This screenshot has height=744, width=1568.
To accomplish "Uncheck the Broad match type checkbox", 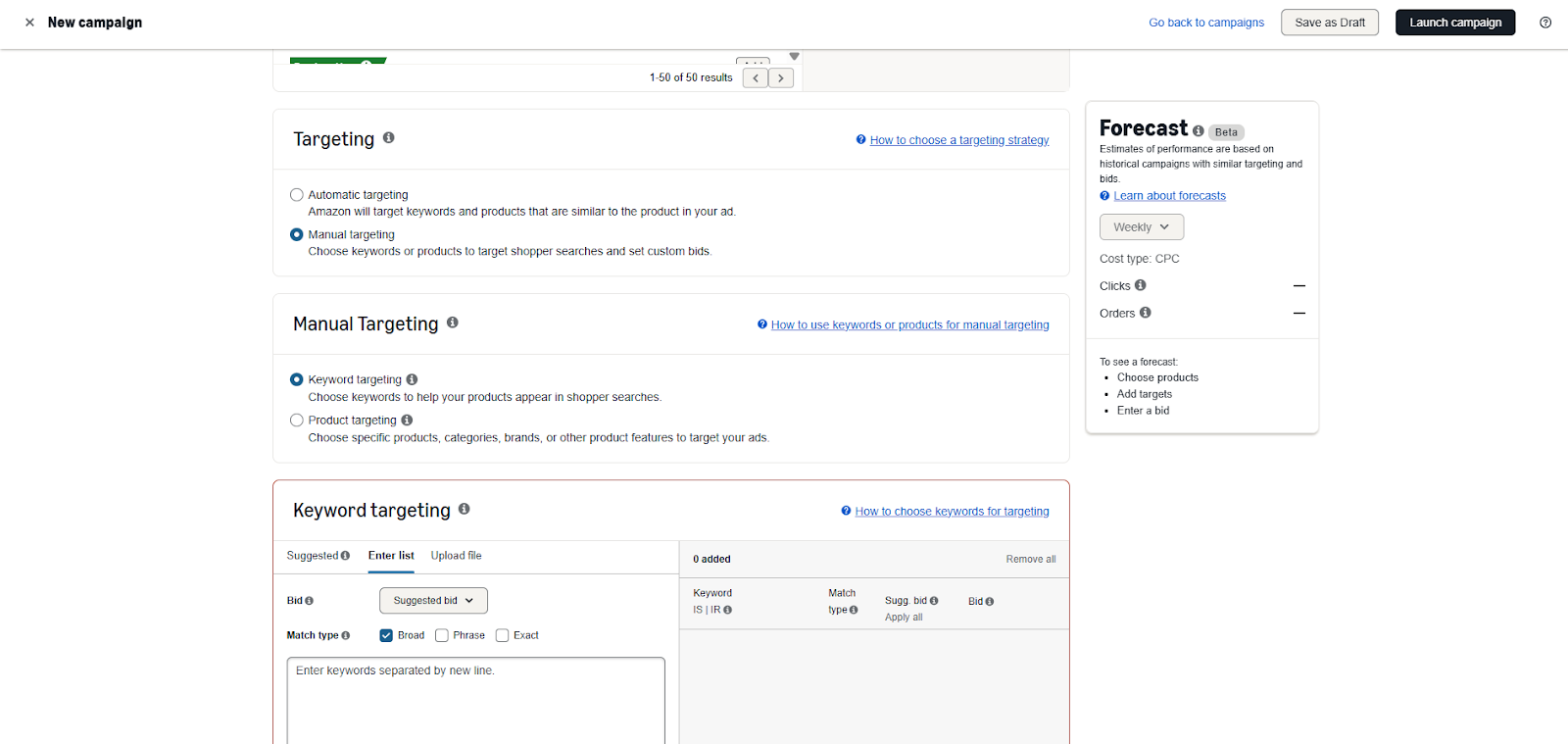I will (x=386, y=635).
